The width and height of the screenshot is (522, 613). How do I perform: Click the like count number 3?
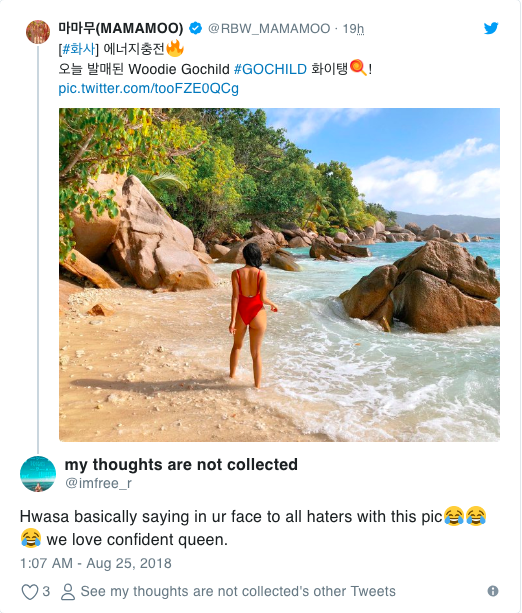46,591
